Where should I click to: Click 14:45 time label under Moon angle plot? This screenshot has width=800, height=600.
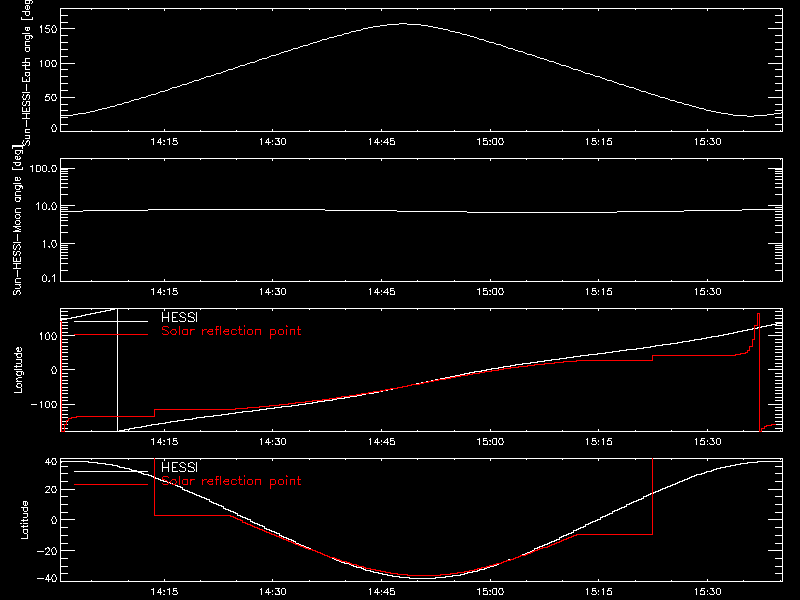(382, 292)
